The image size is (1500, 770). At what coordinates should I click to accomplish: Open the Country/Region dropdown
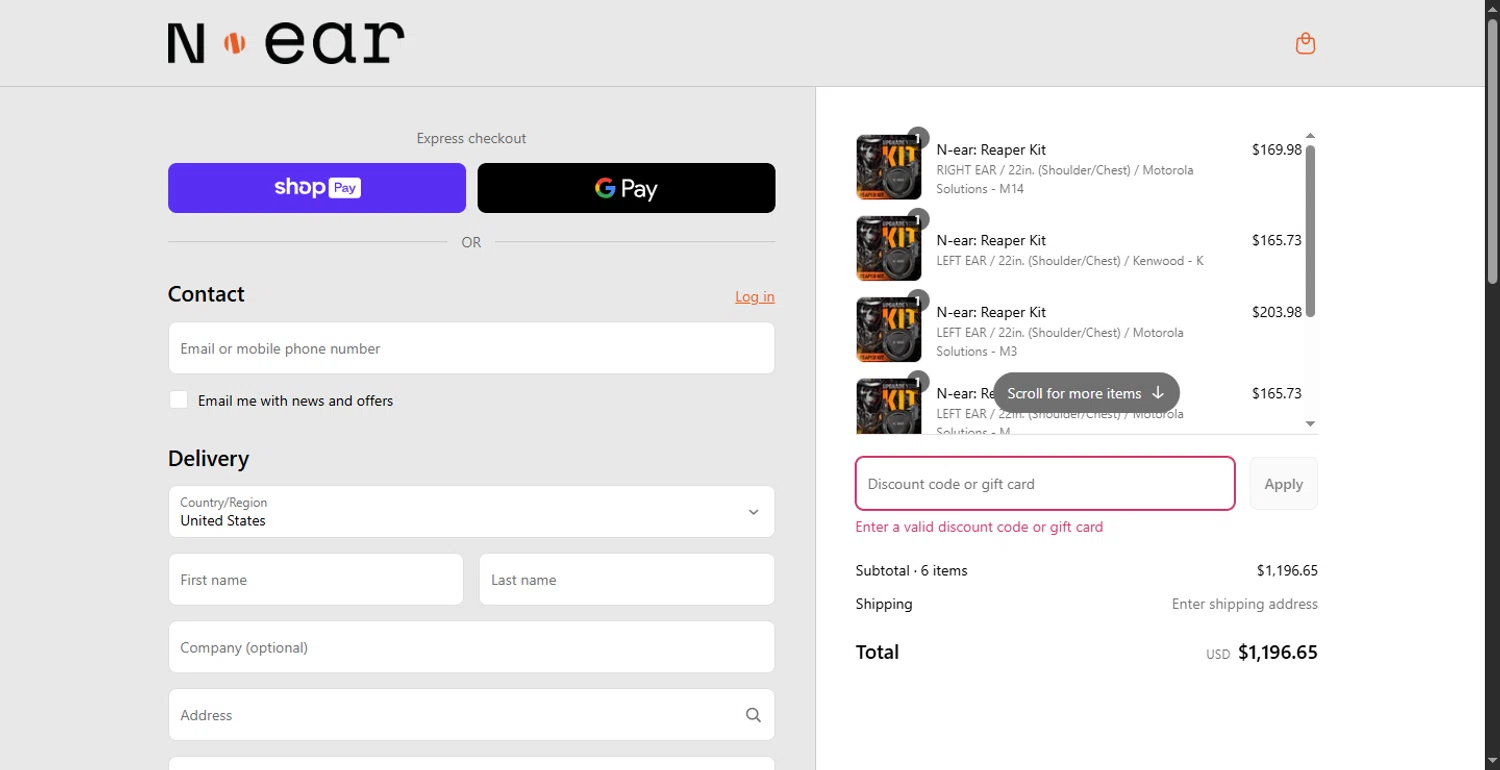(471, 511)
